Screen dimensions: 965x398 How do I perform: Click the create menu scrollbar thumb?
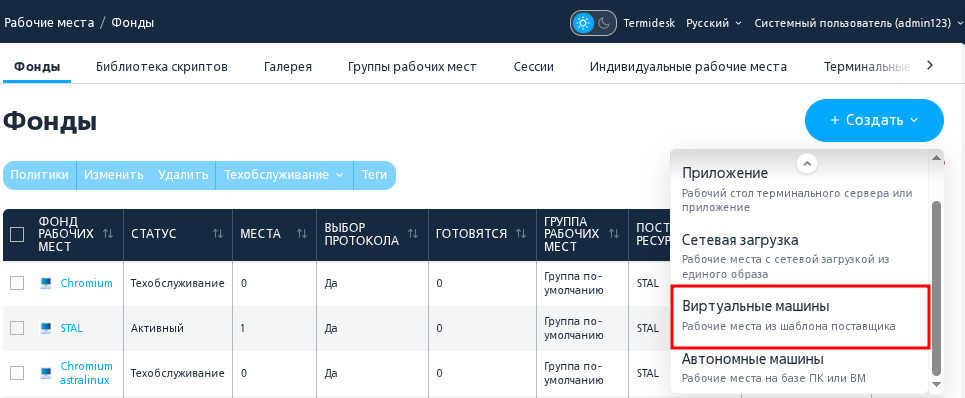[x=937, y=288]
